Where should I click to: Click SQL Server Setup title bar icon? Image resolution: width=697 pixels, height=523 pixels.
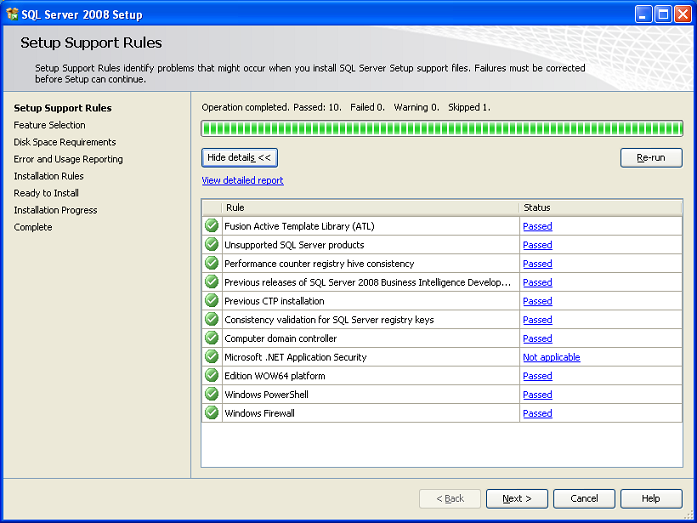[12, 14]
